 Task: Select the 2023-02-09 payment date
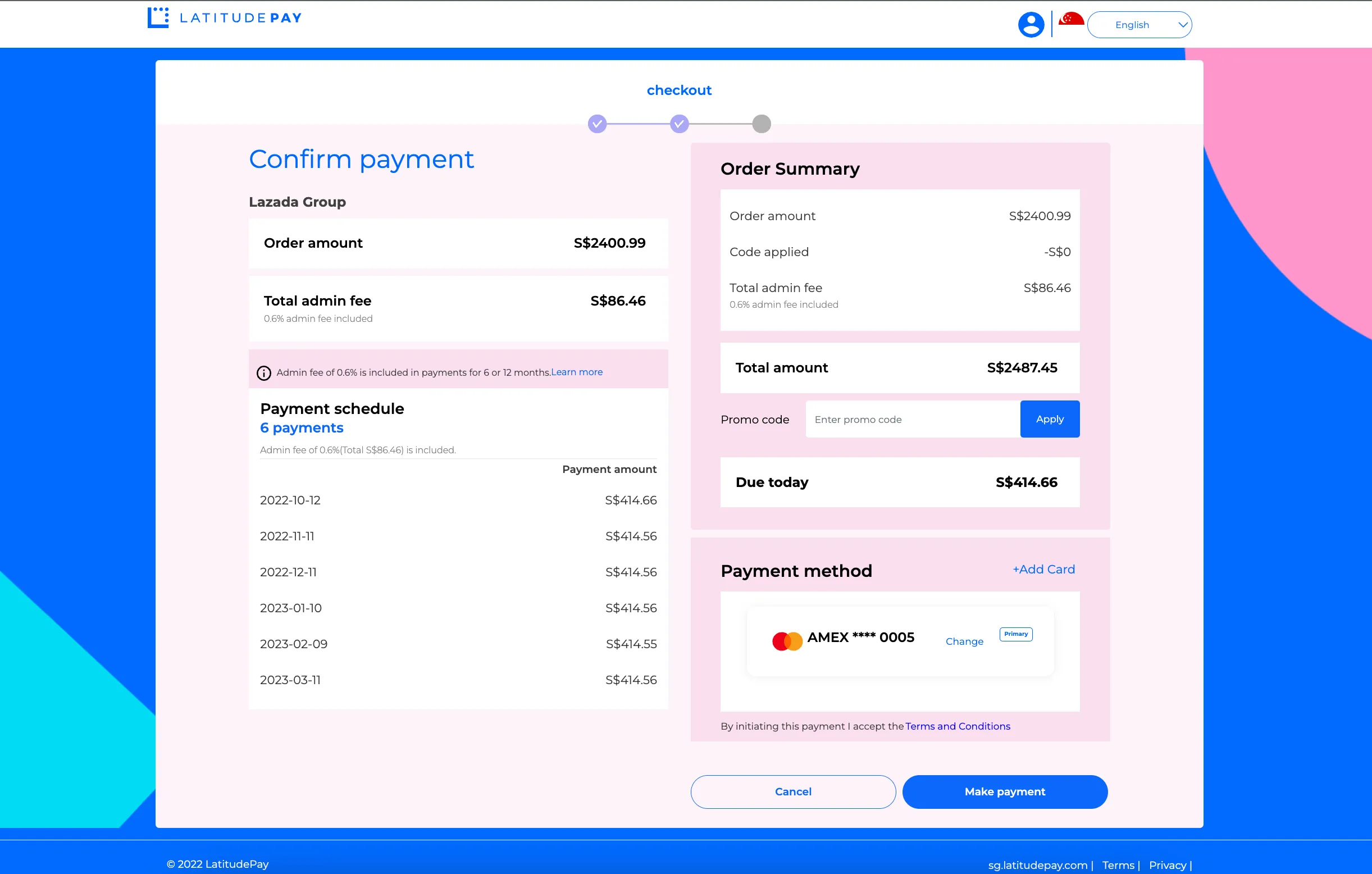coord(293,644)
